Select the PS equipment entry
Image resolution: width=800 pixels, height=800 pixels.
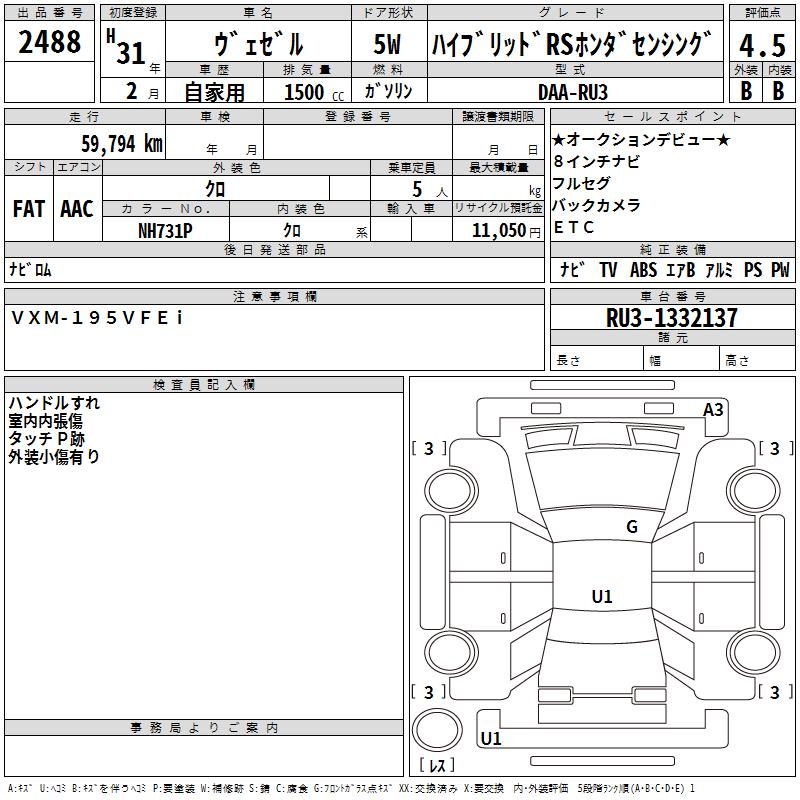[x=753, y=269]
